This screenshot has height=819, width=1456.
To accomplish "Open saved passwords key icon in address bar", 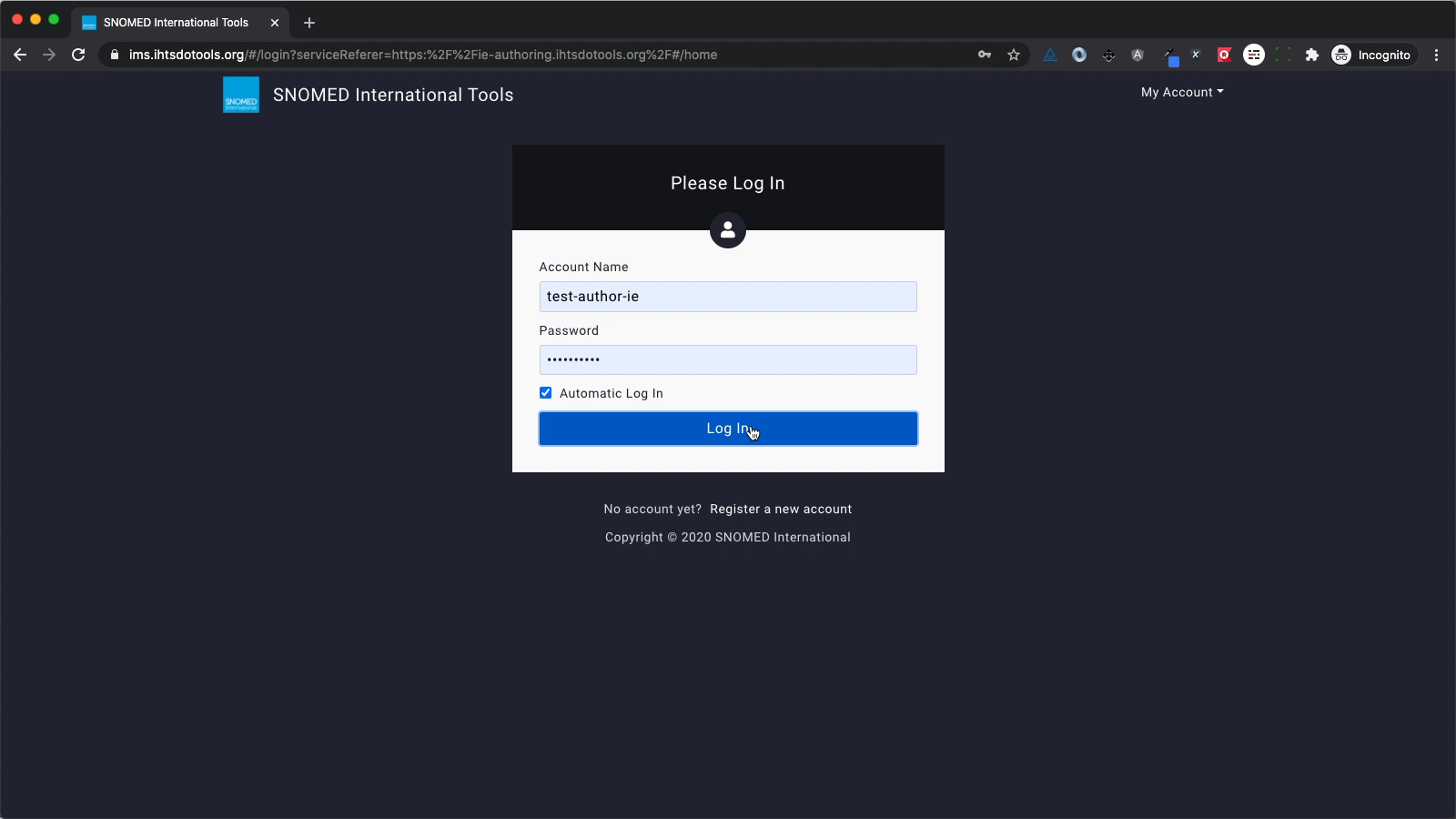I will [x=985, y=55].
